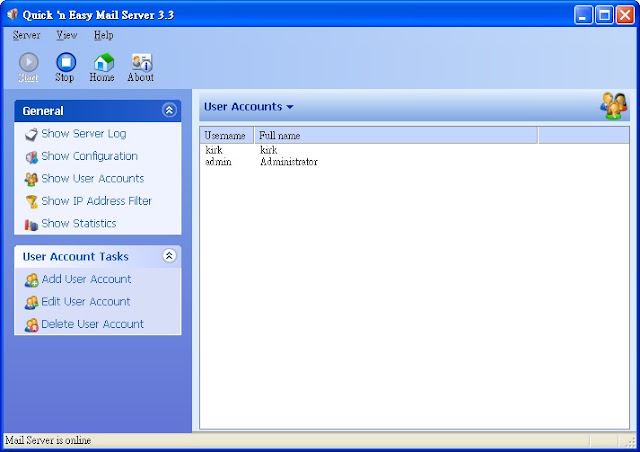Click the General panel title

click(43, 111)
